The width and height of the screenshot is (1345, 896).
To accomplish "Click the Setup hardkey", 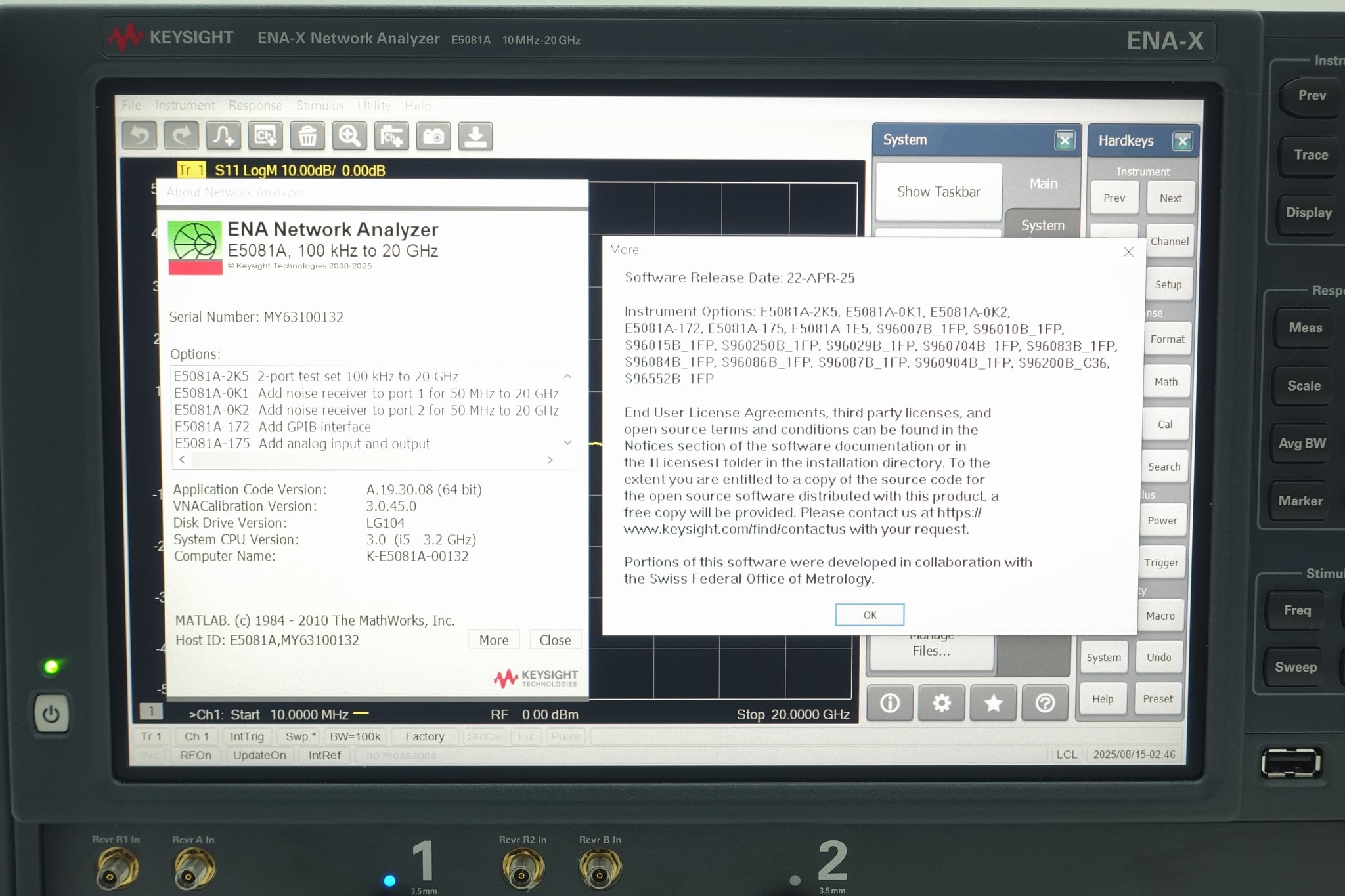I will tap(1168, 284).
